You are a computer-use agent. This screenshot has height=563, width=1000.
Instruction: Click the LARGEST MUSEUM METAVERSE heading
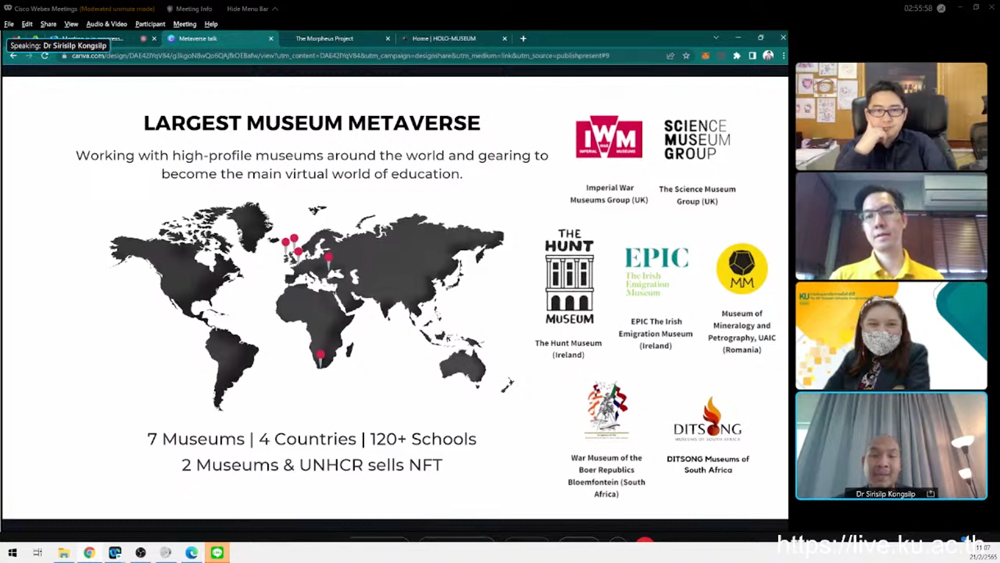(x=311, y=123)
